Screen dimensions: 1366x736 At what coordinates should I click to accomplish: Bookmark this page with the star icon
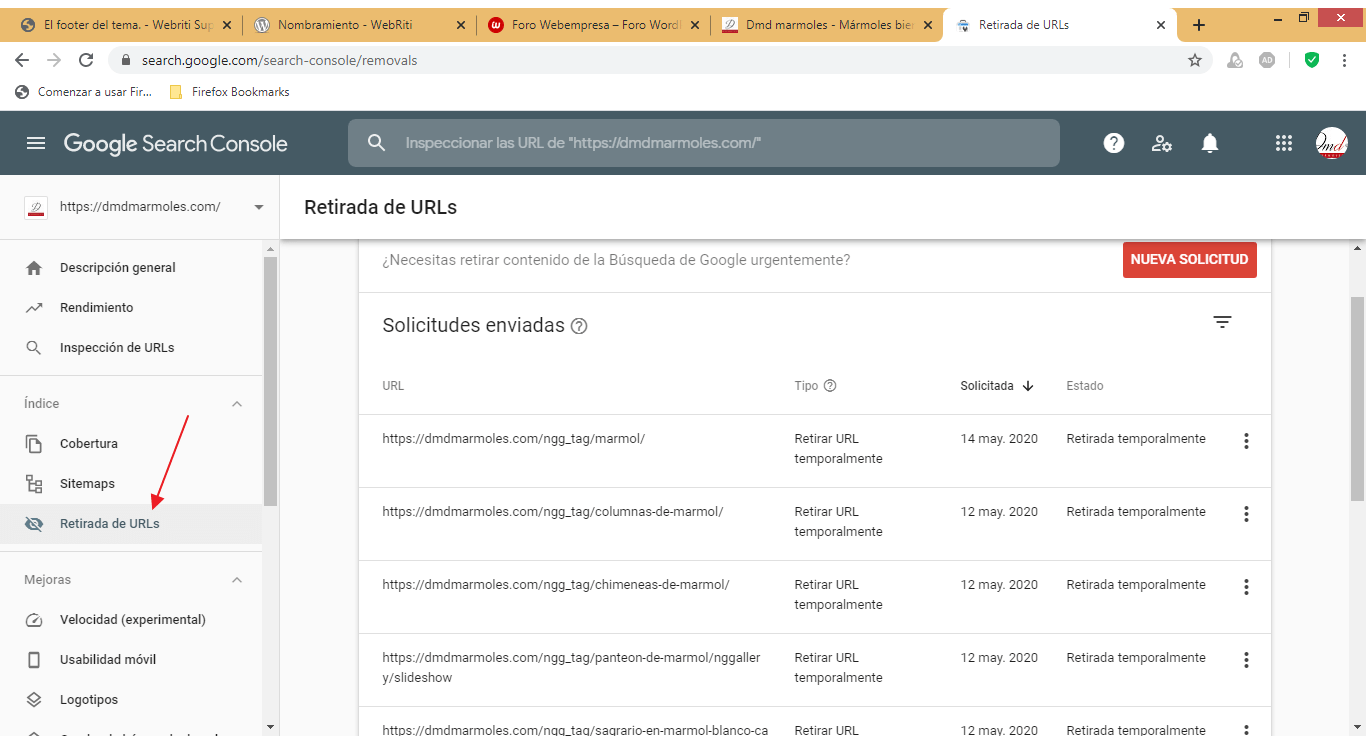1195,60
